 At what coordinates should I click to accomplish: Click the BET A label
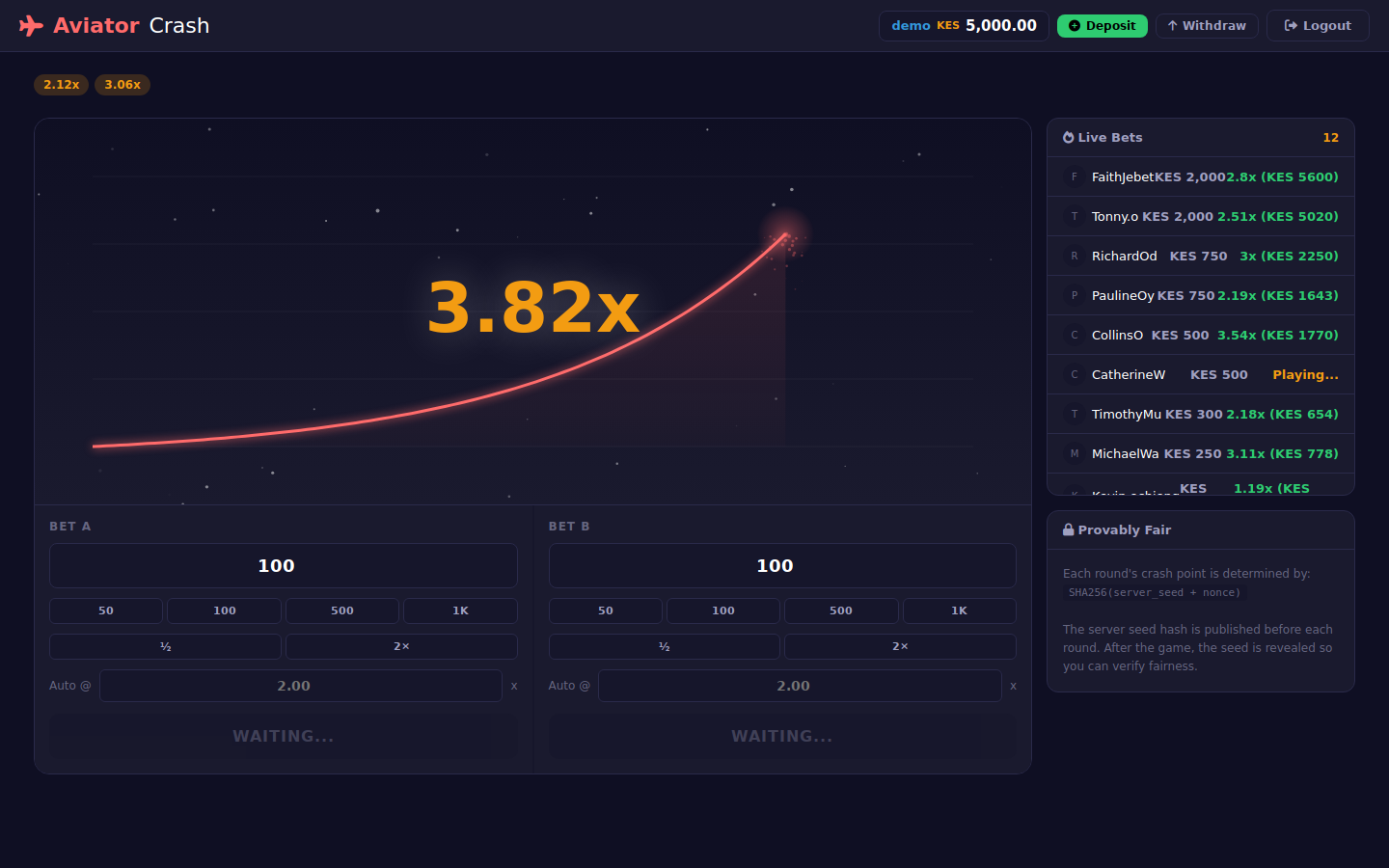point(69,527)
